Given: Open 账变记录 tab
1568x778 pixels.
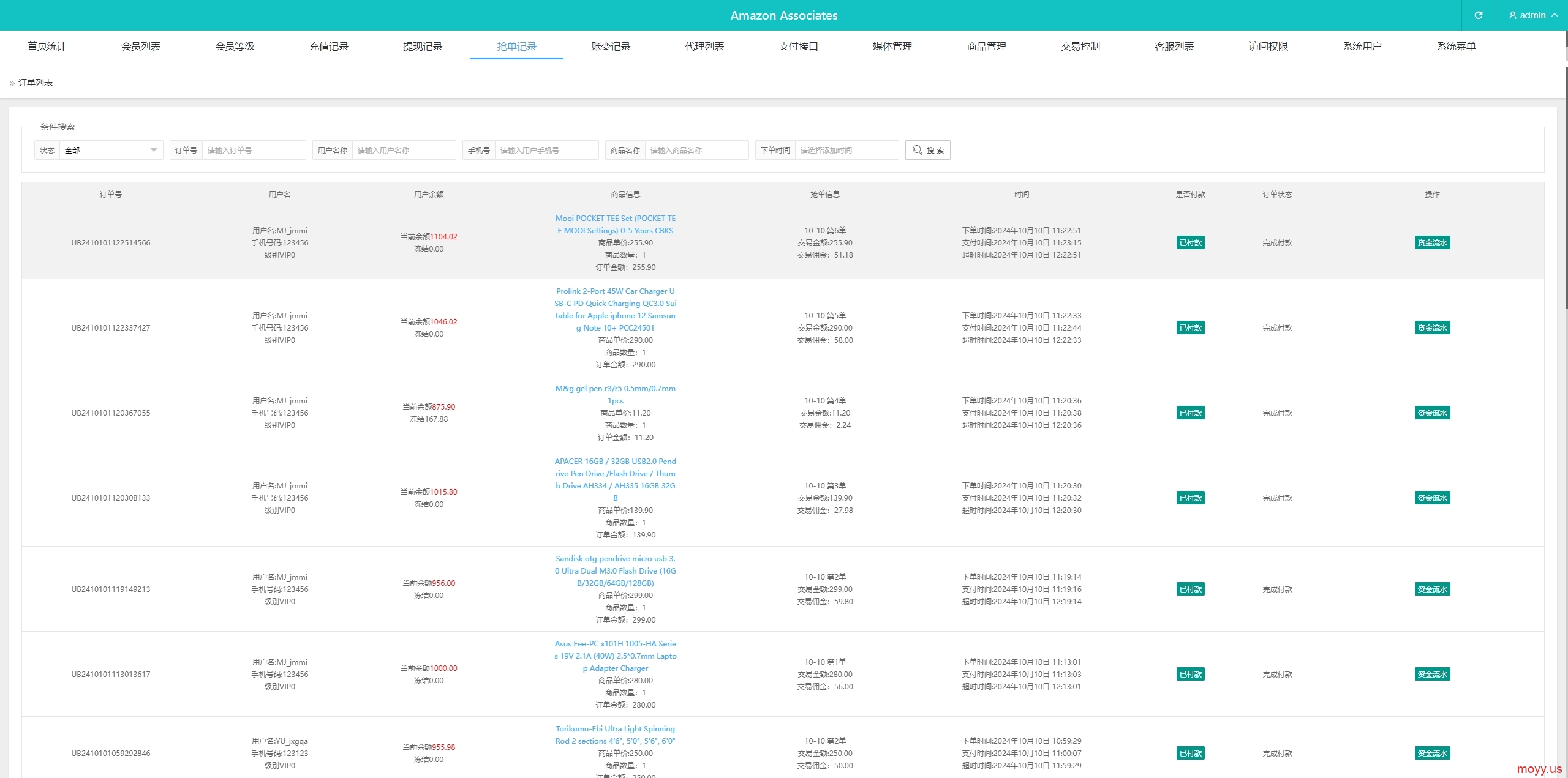Looking at the screenshot, I should [x=611, y=46].
